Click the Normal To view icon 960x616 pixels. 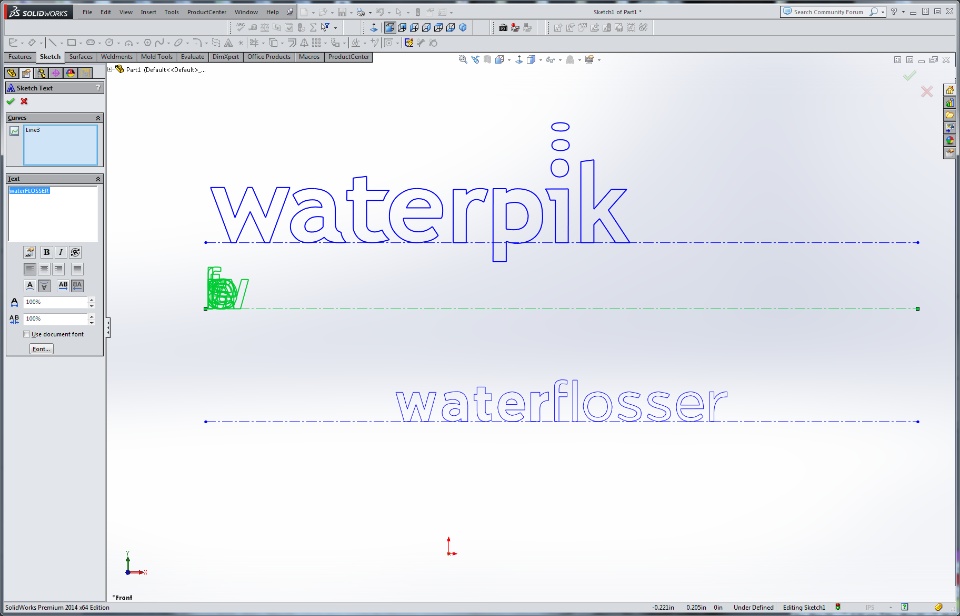pos(373,28)
